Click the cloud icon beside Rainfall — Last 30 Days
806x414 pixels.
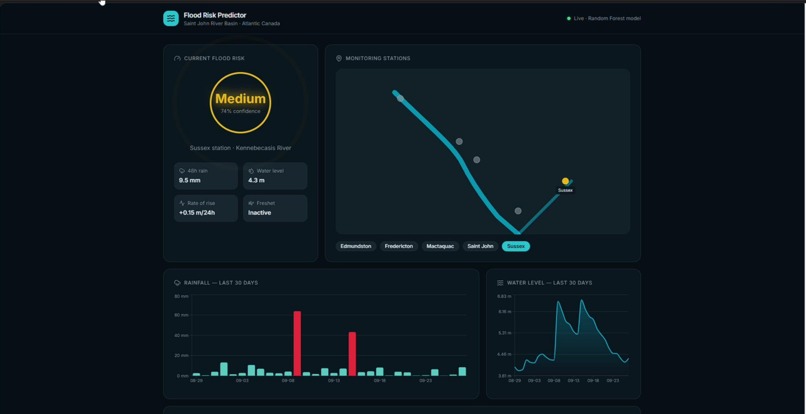[x=177, y=283]
